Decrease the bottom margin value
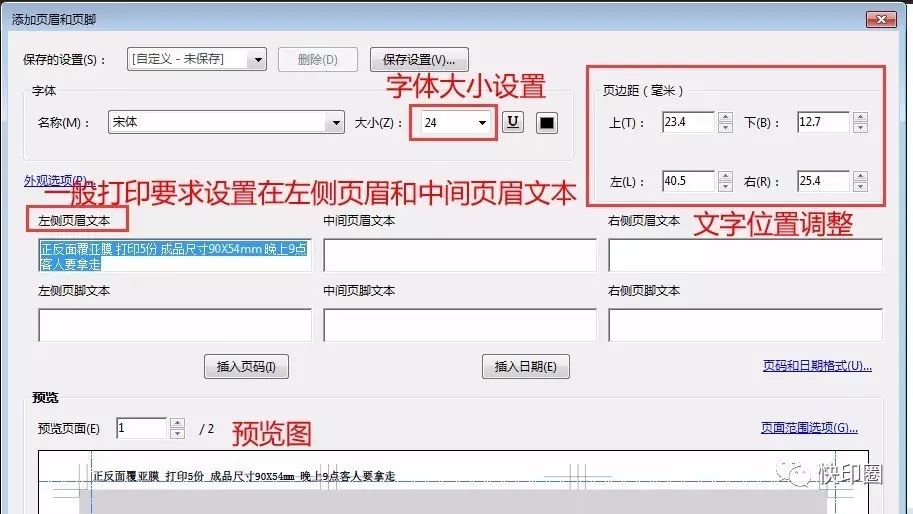The width and height of the screenshot is (913, 514). (x=861, y=127)
